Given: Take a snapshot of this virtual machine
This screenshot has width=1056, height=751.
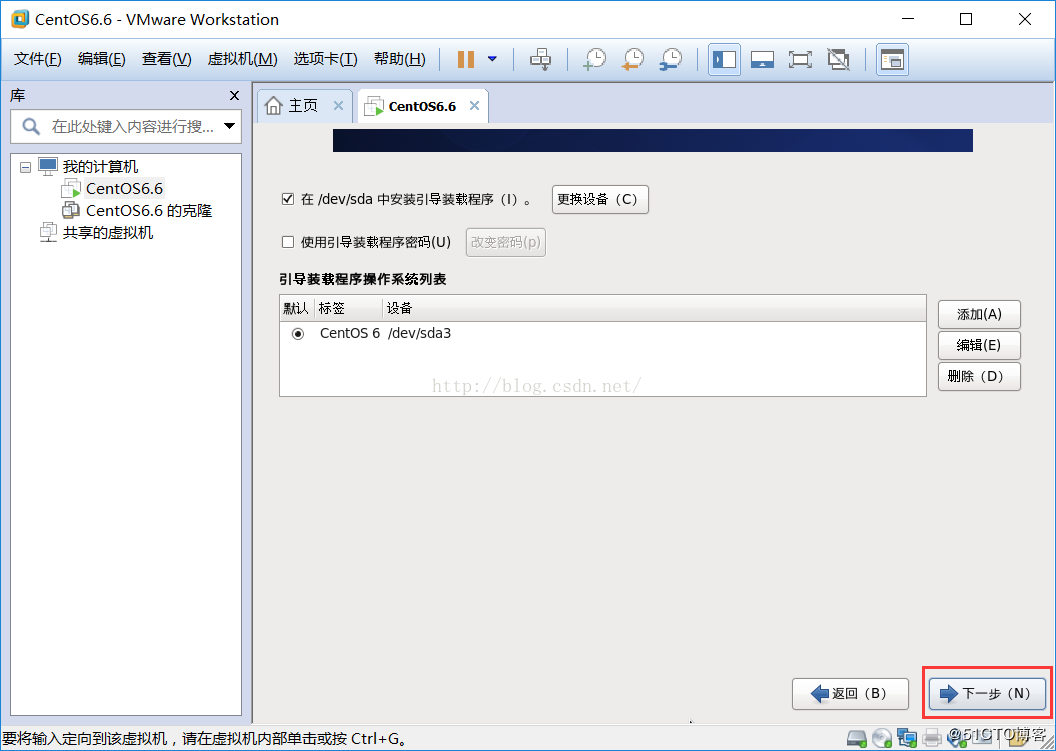Looking at the screenshot, I should pos(594,59).
